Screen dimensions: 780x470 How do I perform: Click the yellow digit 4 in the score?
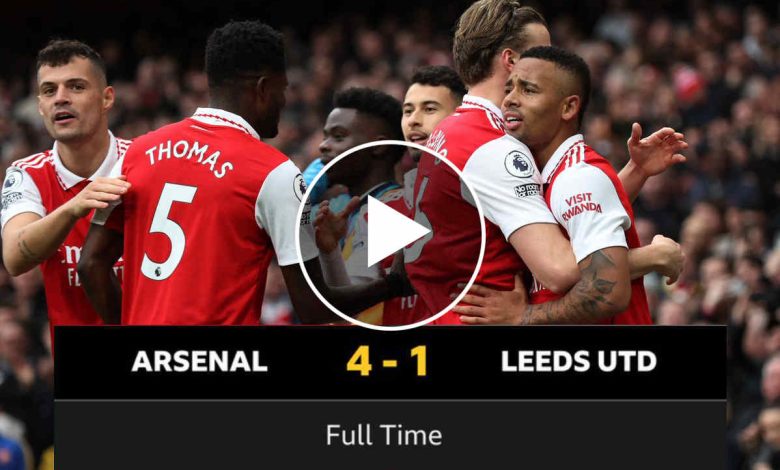[359, 361]
